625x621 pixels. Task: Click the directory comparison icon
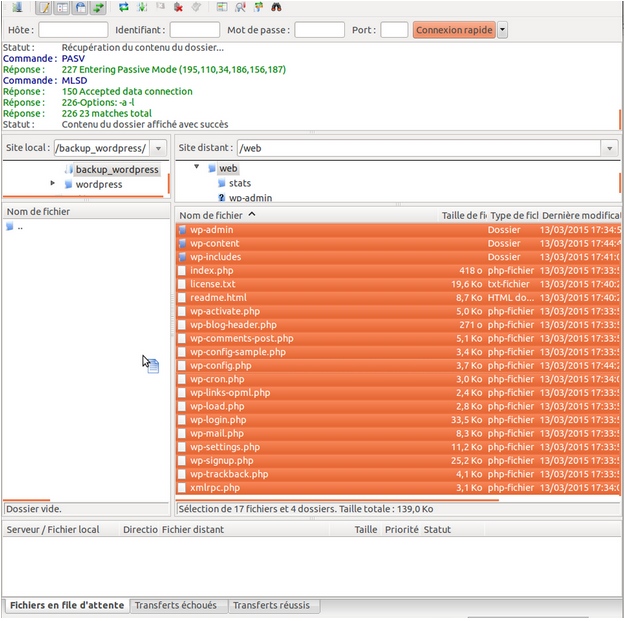coord(240,7)
